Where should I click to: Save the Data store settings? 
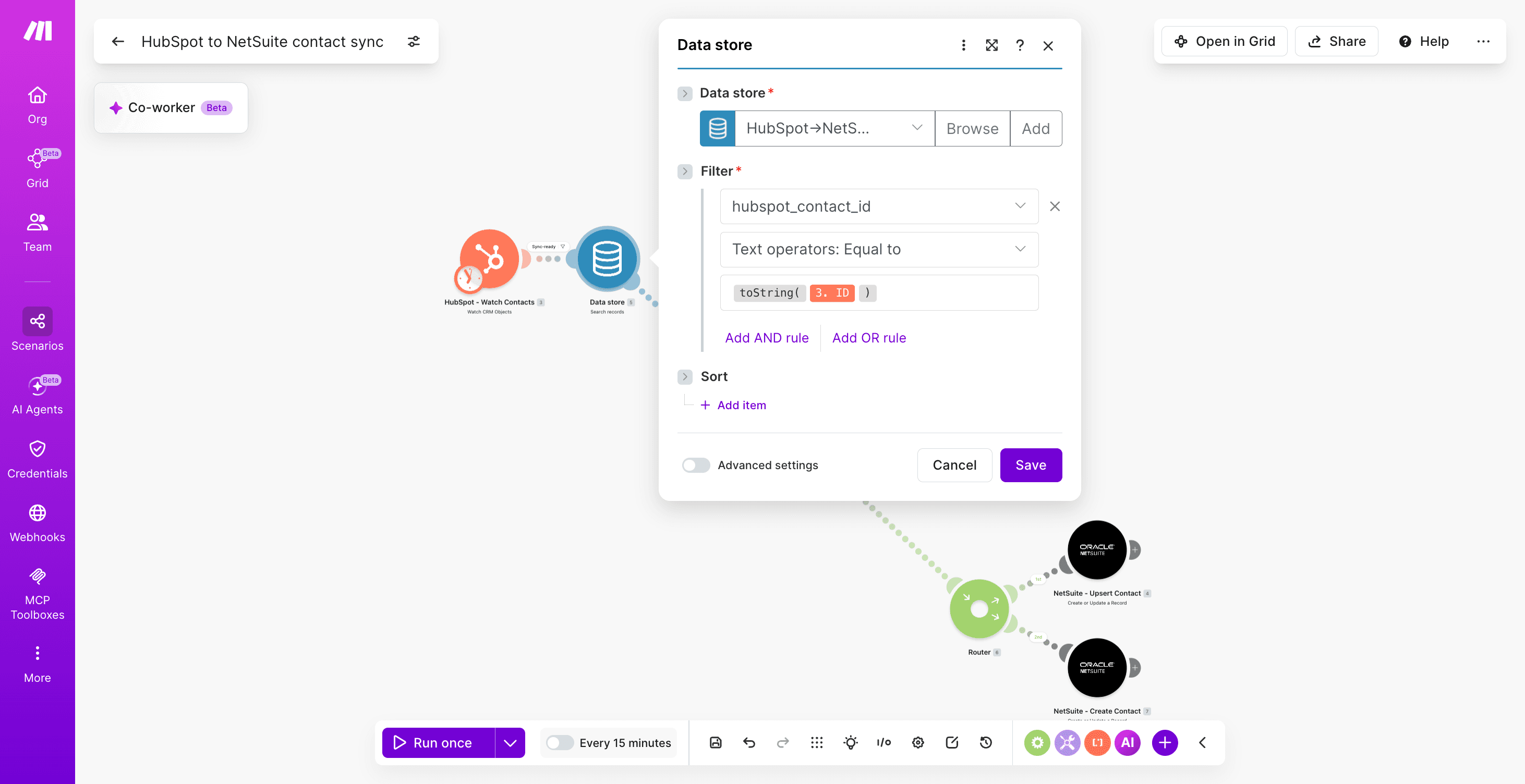[1031, 465]
